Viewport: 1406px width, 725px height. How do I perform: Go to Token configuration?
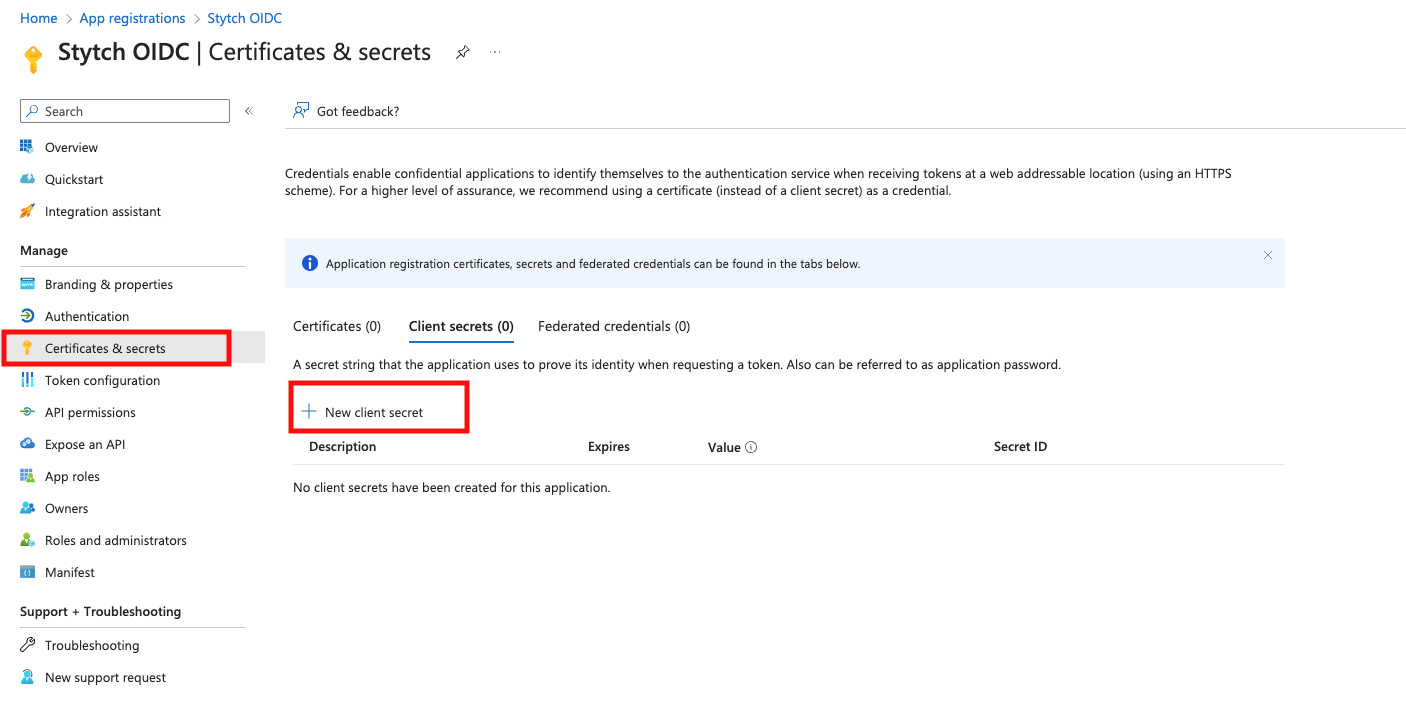pyautogui.click(x=102, y=380)
